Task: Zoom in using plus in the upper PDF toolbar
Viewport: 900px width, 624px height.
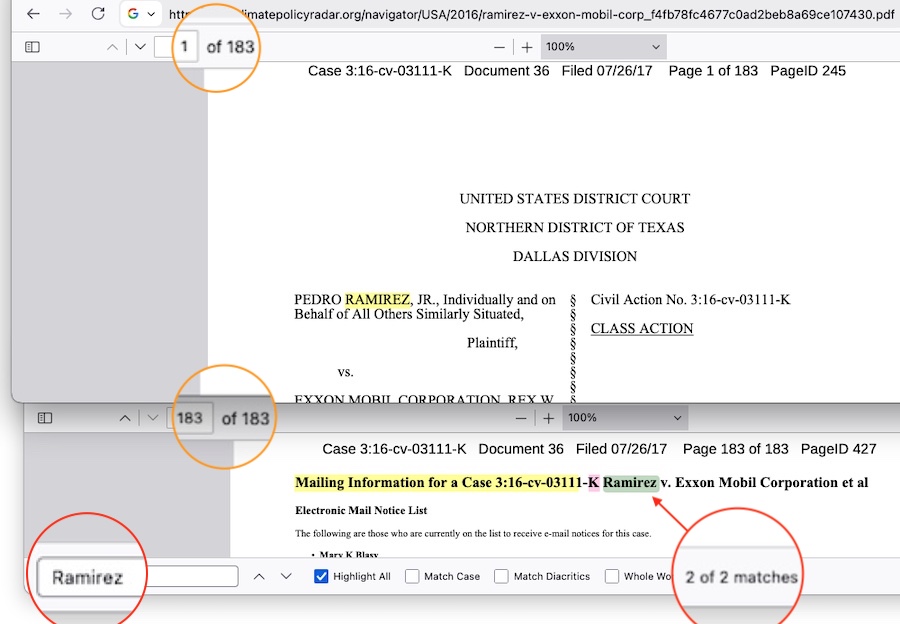Action: tap(527, 47)
